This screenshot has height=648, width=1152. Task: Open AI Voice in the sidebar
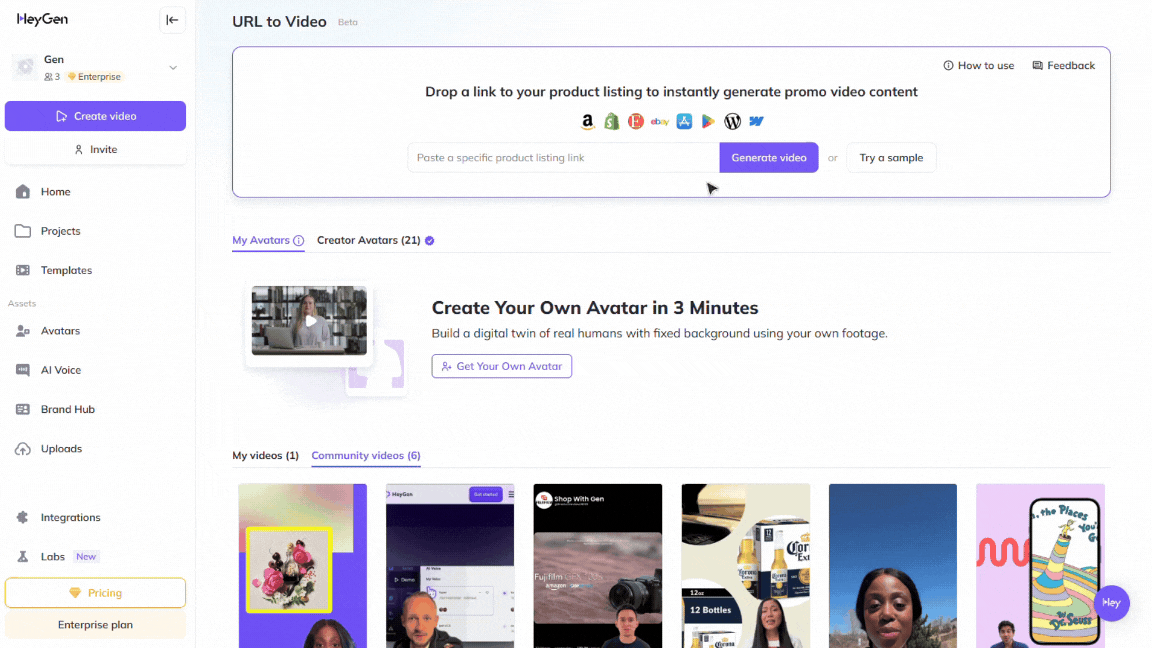pos(60,370)
